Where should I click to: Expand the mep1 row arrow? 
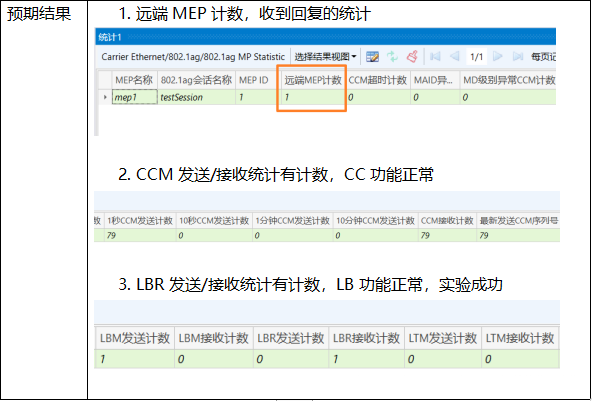(x=105, y=97)
